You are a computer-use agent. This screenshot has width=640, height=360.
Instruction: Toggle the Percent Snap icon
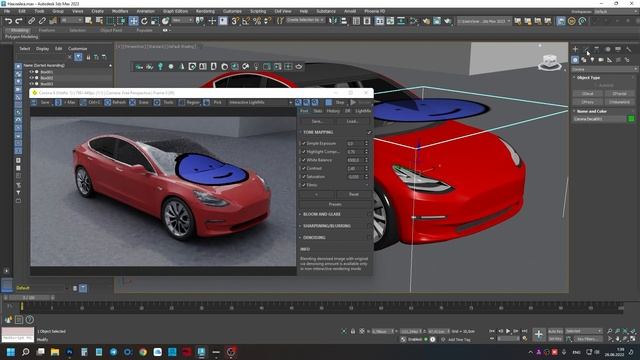pyautogui.click(x=257, y=21)
